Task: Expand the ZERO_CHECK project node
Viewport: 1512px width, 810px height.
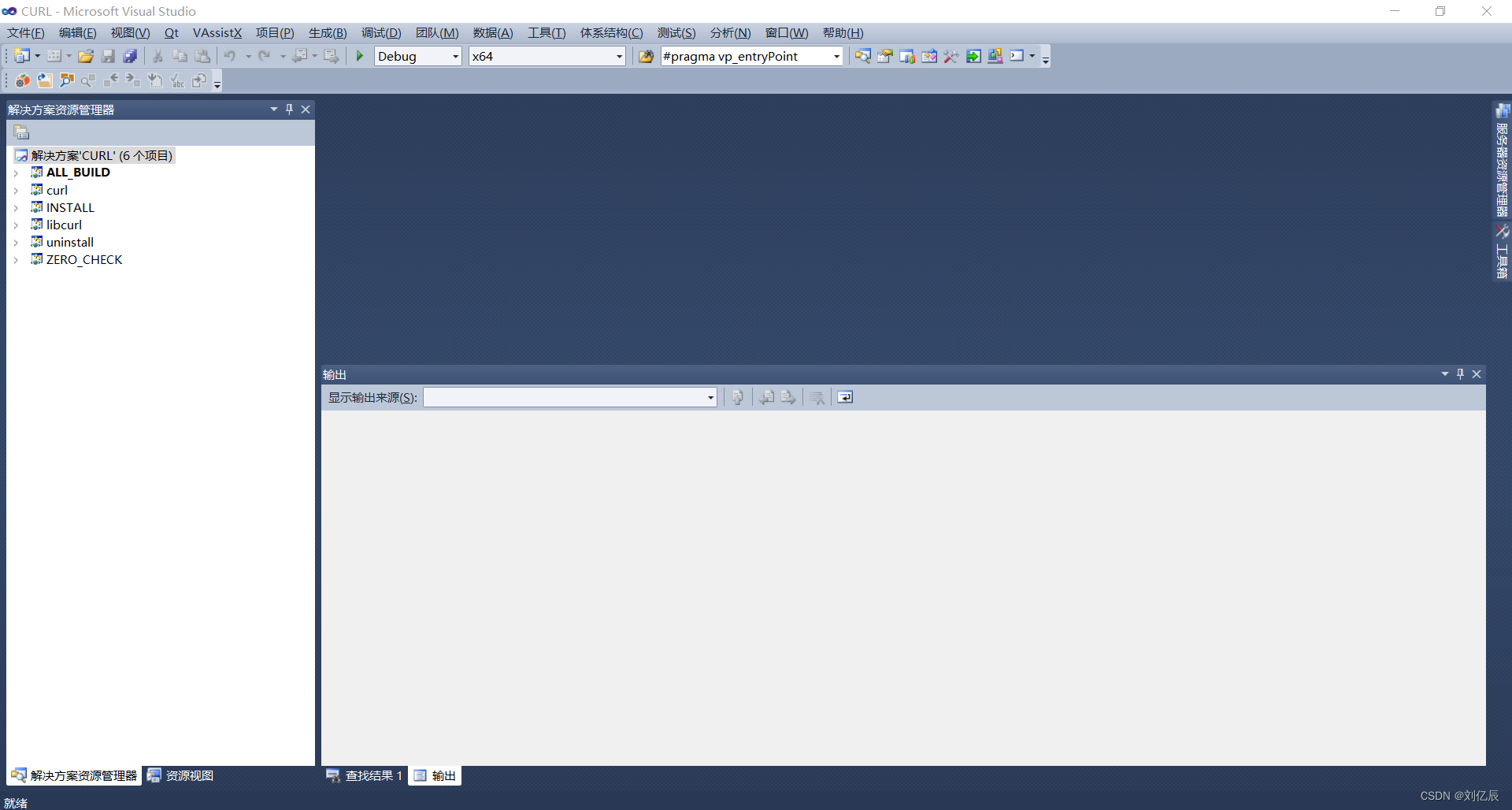Action: (16, 259)
